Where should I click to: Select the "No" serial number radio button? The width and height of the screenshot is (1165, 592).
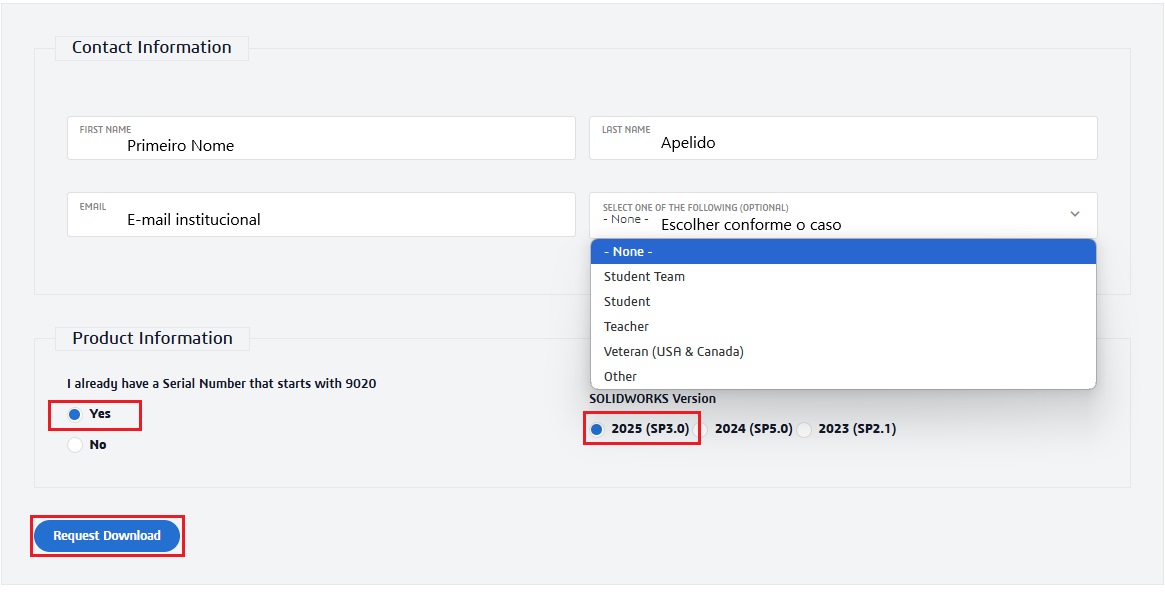pyautogui.click(x=75, y=445)
